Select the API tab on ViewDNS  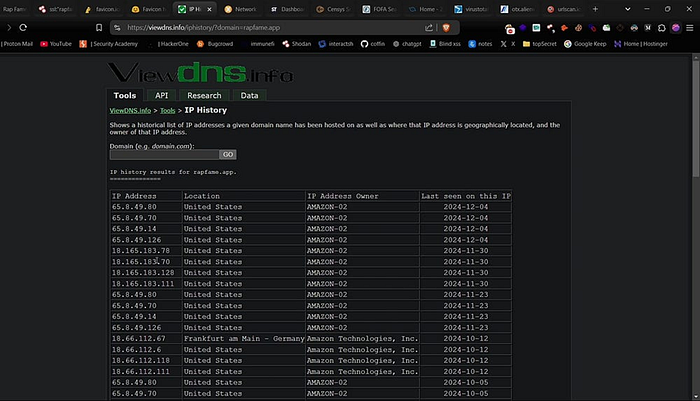[x=161, y=96]
